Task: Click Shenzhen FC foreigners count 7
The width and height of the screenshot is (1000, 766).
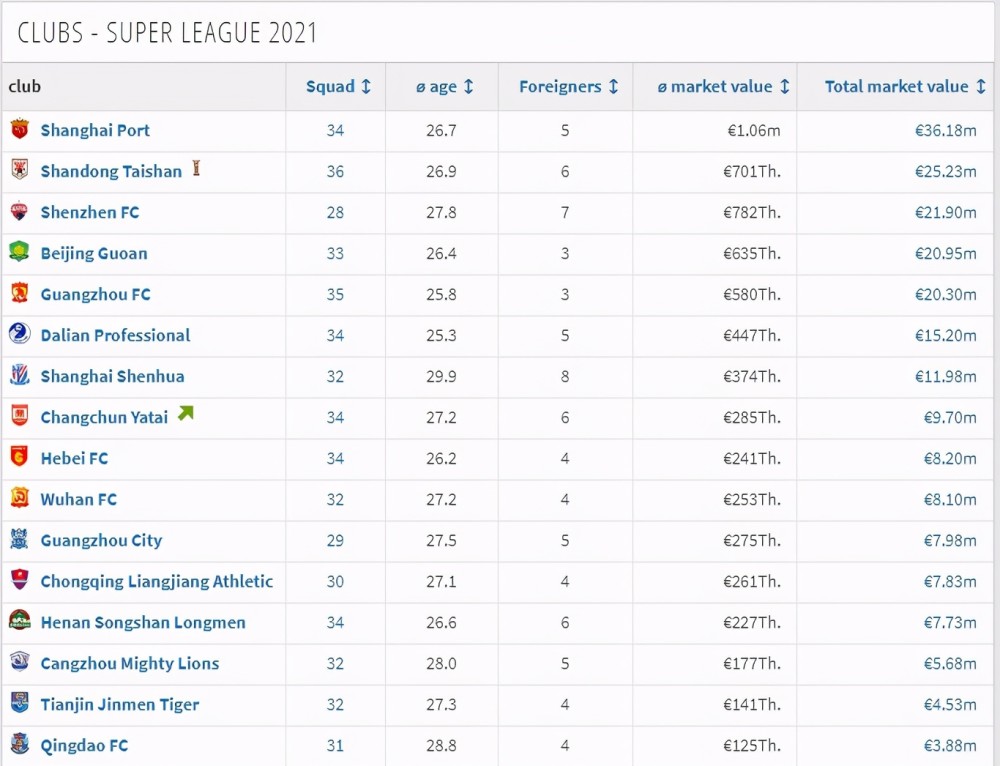Action: pos(565,212)
